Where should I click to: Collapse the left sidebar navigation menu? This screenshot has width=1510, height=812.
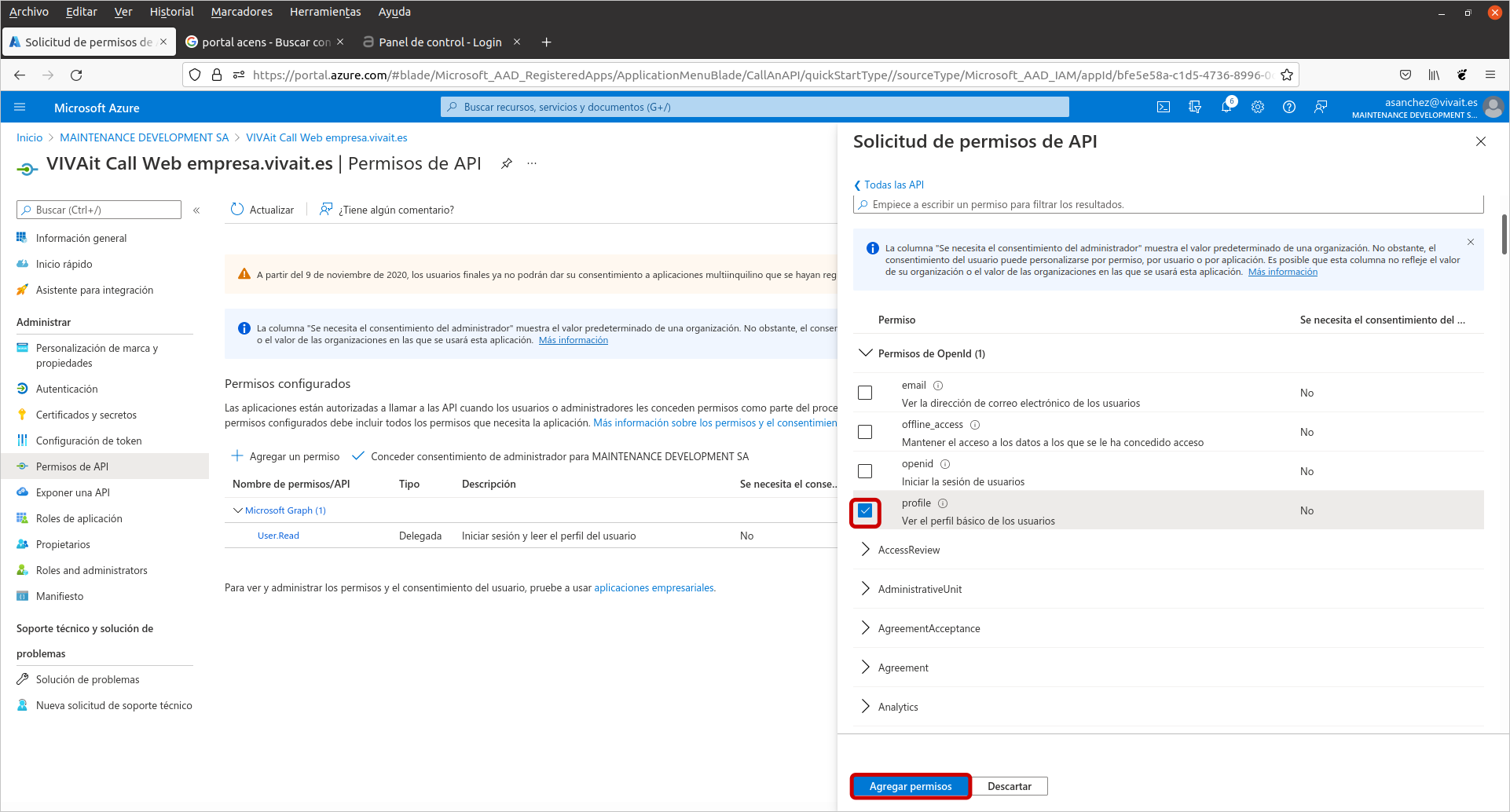[x=196, y=210]
